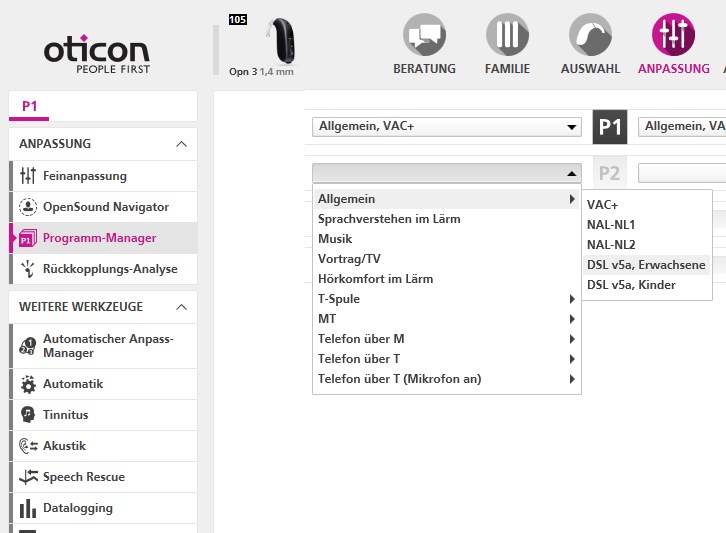
Task: Open the Auswahl section icon
Action: coord(590,35)
